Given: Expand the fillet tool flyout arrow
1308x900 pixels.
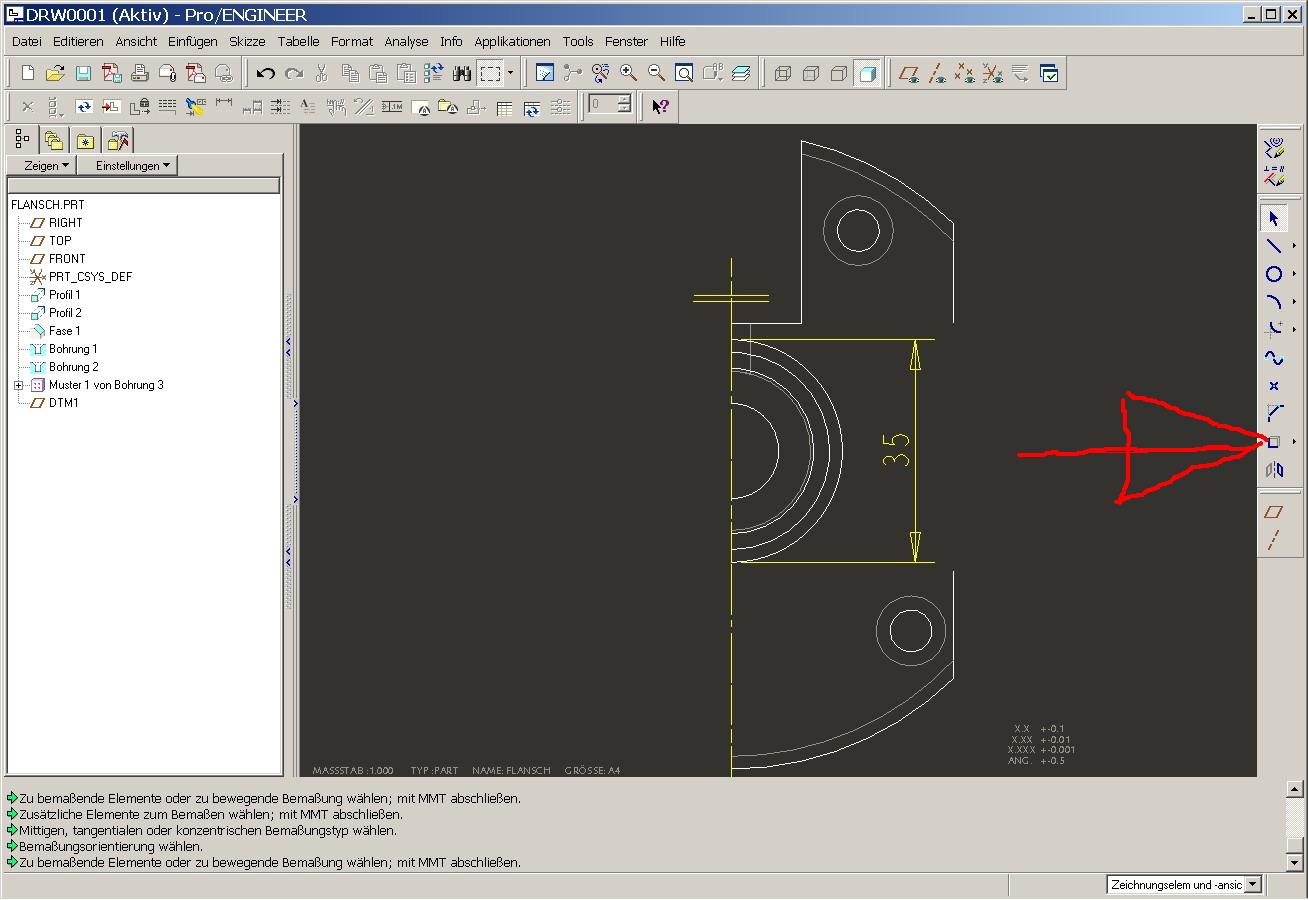Looking at the screenshot, I should click(x=1295, y=329).
